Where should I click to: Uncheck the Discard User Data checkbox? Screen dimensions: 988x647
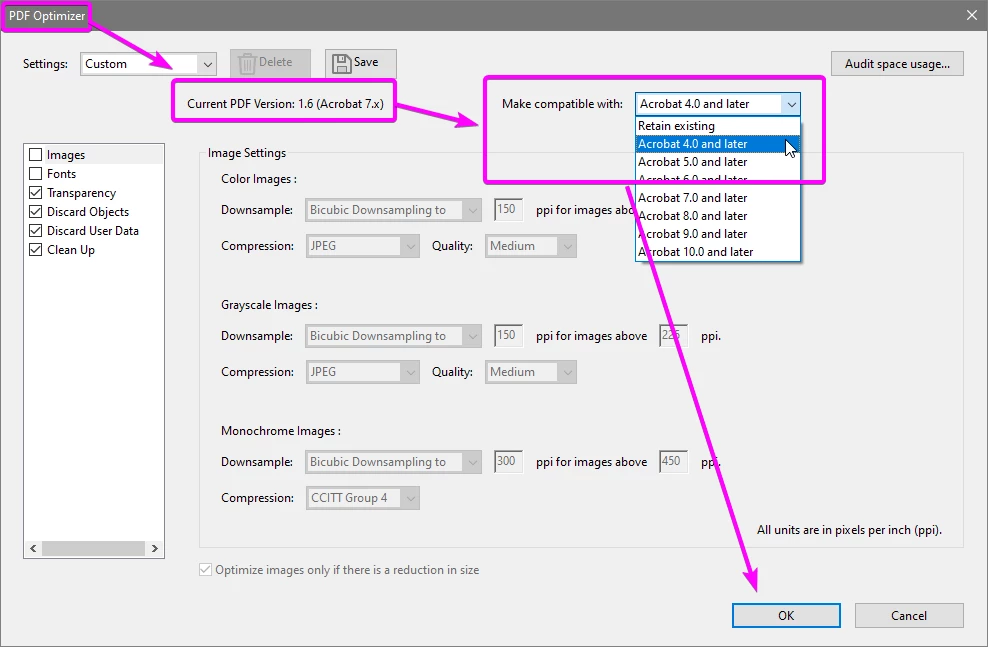click(x=36, y=231)
